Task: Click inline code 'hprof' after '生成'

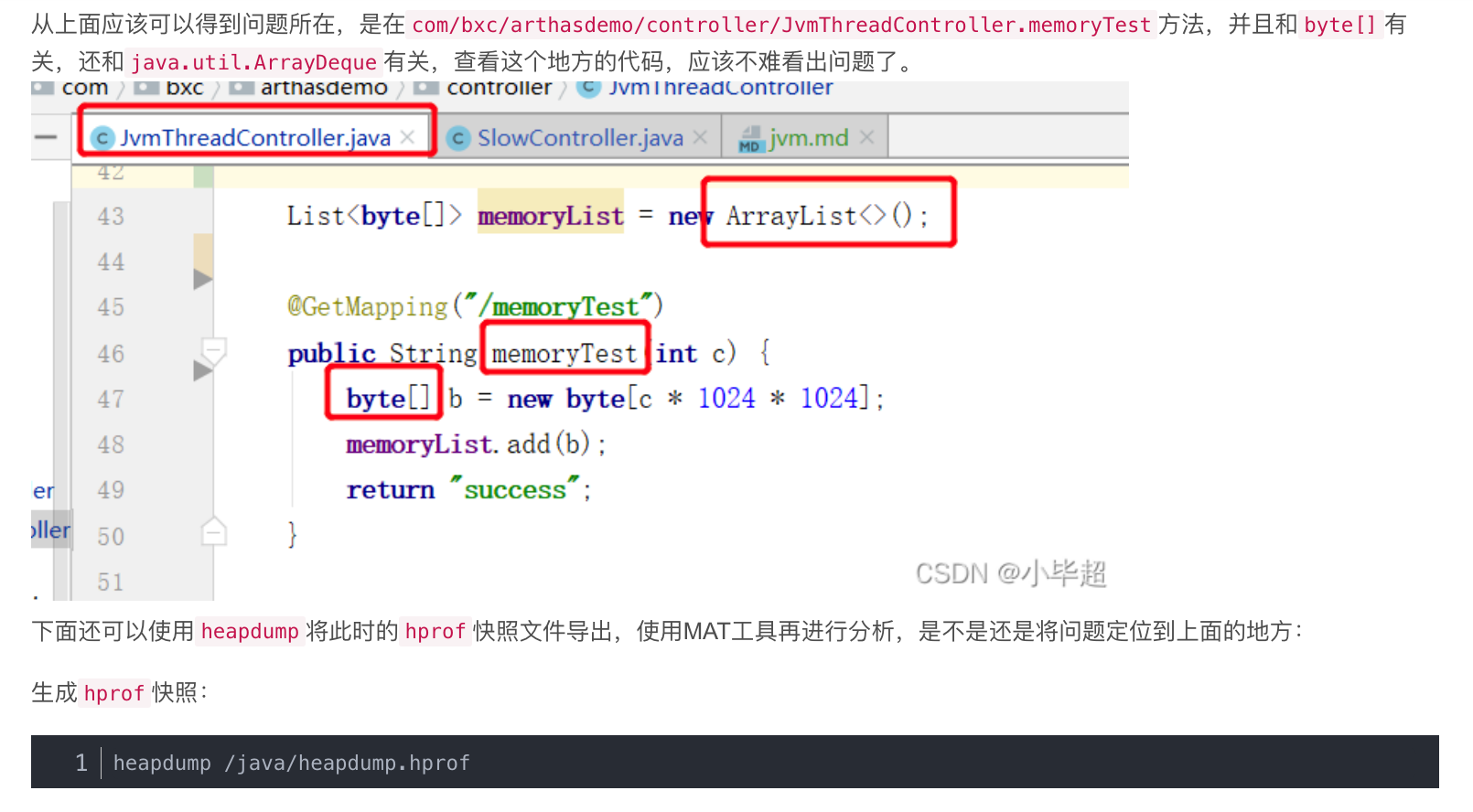Action: tap(114, 693)
